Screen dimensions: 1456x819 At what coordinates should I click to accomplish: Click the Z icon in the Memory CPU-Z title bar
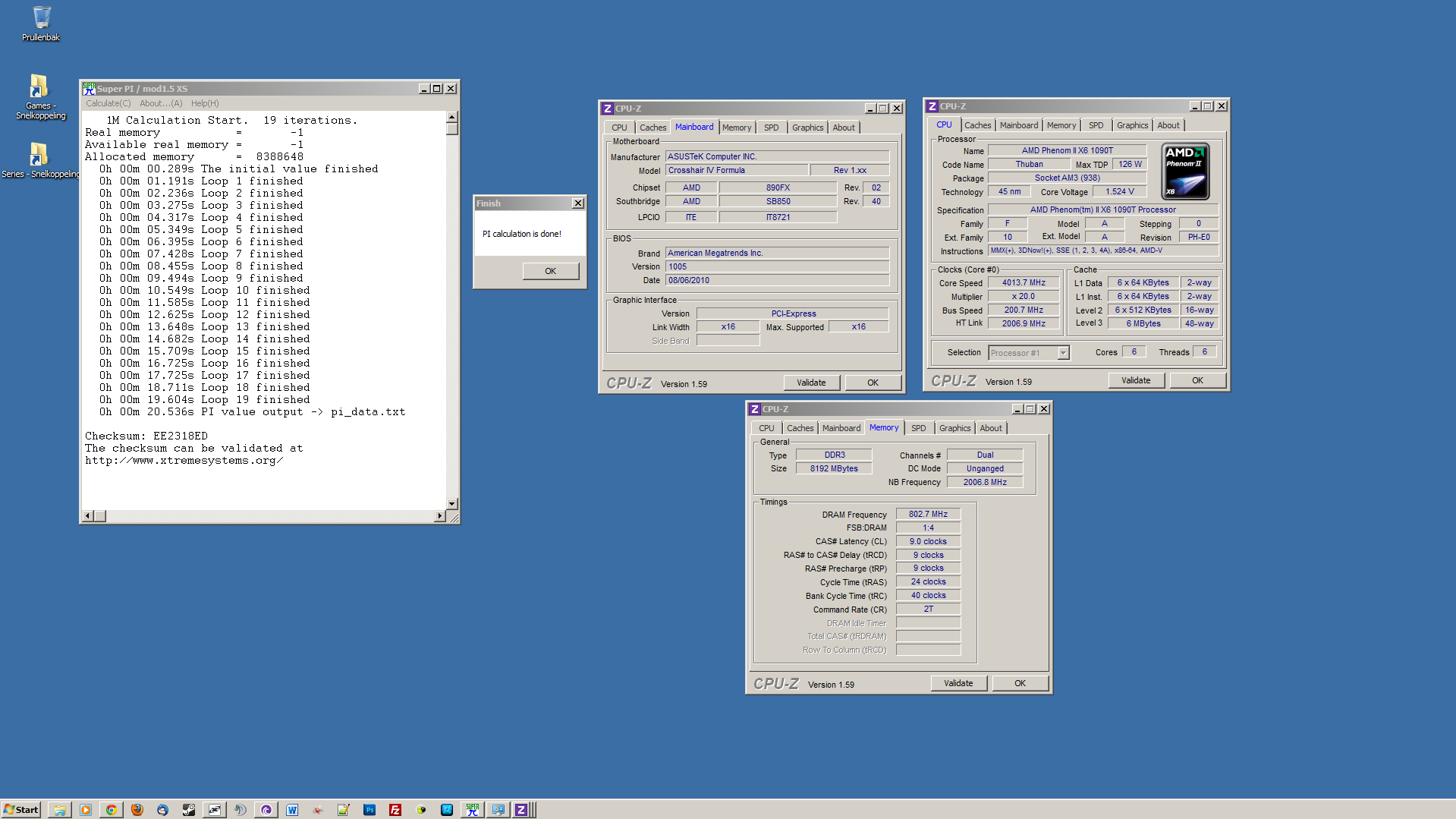(x=754, y=409)
